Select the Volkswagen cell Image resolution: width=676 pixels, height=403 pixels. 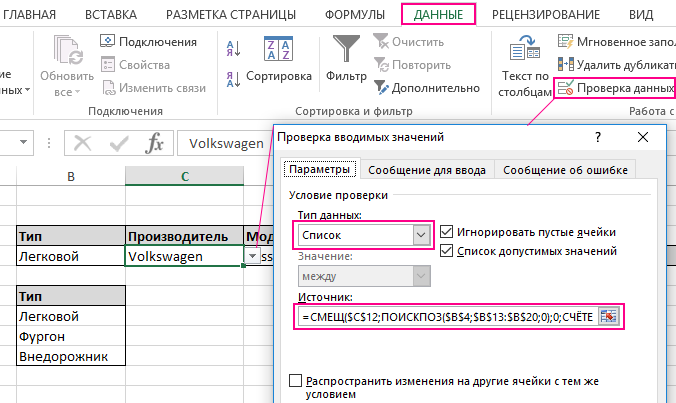coord(185,256)
